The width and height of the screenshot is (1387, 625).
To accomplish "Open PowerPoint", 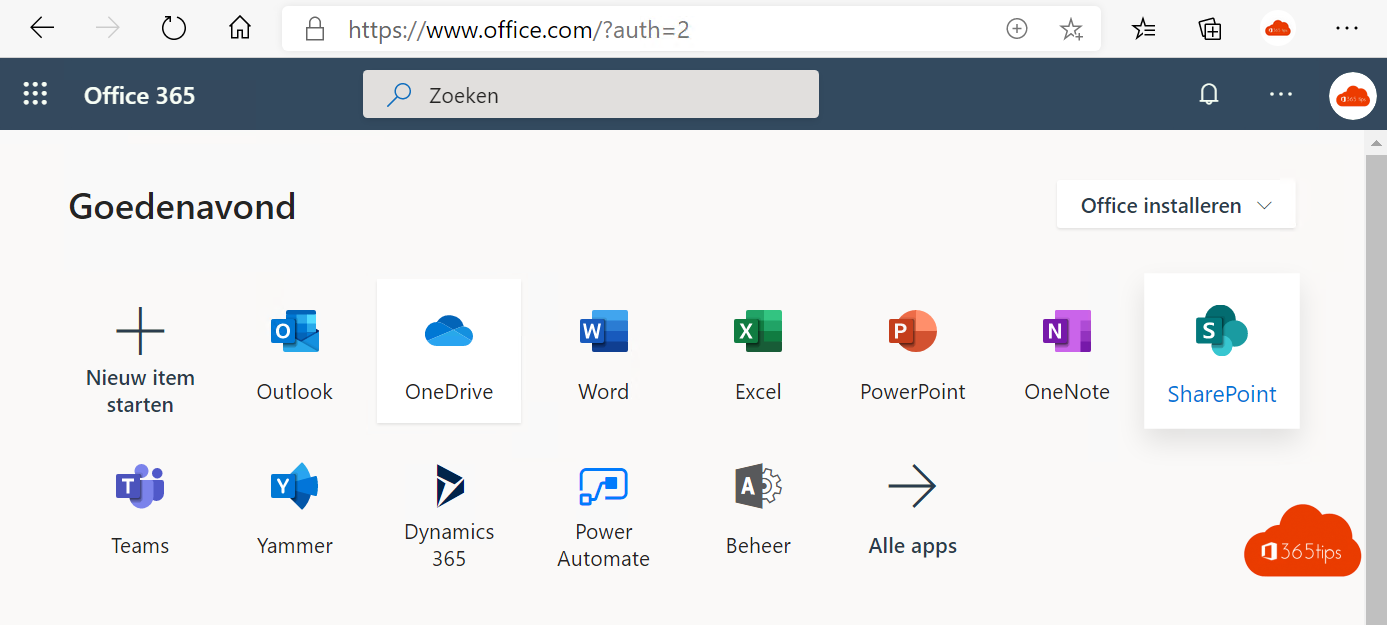I will (912, 350).
